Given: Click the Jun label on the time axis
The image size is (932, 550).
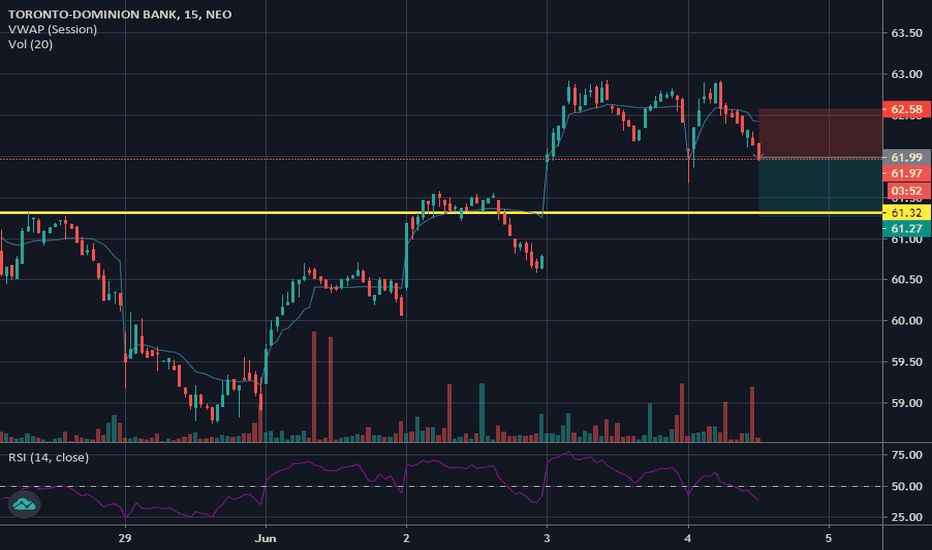Looking at the screenshot, I should 265,539.
